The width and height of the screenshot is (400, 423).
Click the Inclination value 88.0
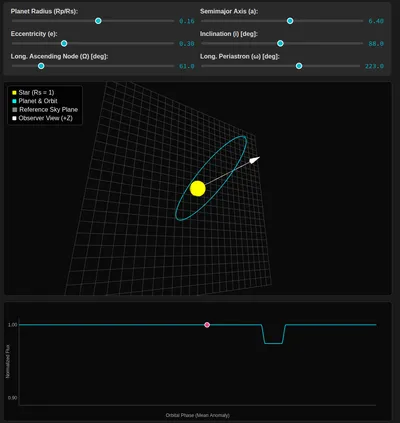pos(376,44)
